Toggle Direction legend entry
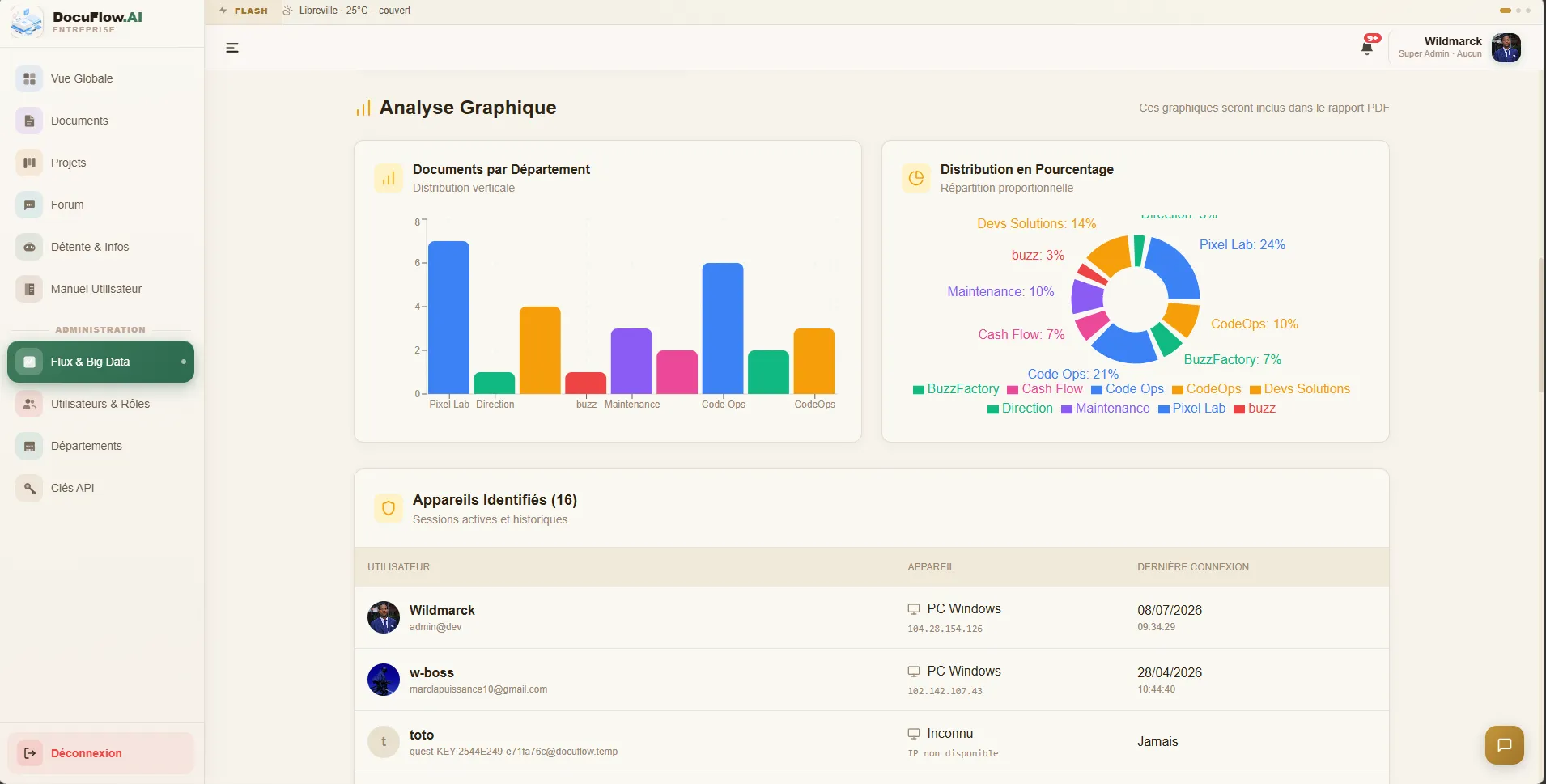The width and height of the screenshot is (1546, 784). click(1020, 409)
